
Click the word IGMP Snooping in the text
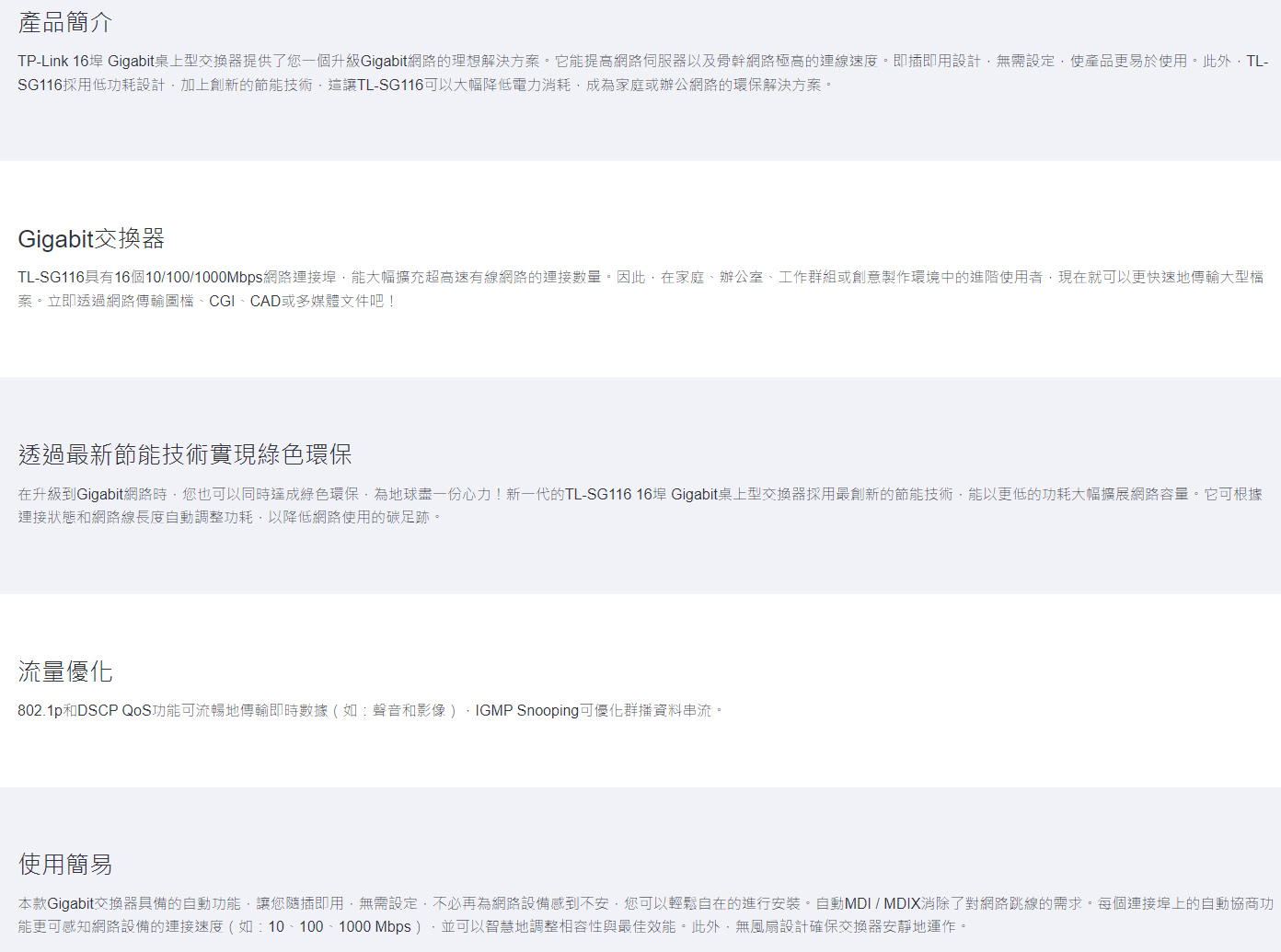pos(526,710)
